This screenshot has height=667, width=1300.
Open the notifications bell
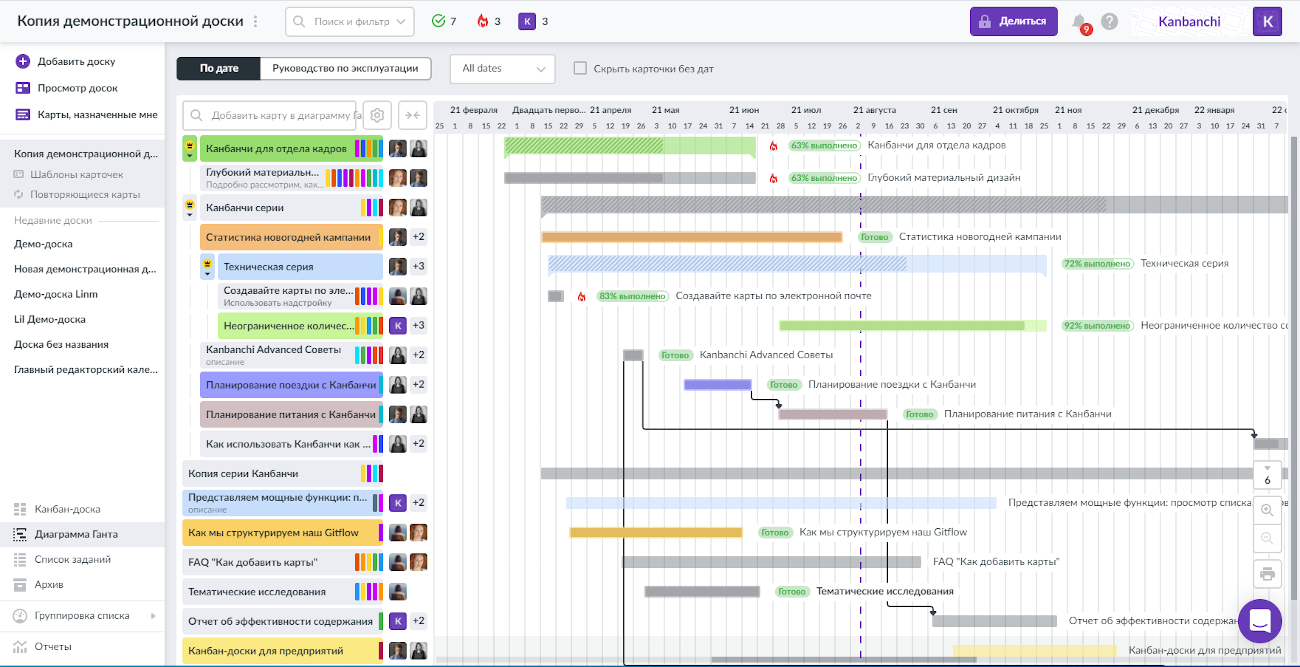click(1079, 21)
